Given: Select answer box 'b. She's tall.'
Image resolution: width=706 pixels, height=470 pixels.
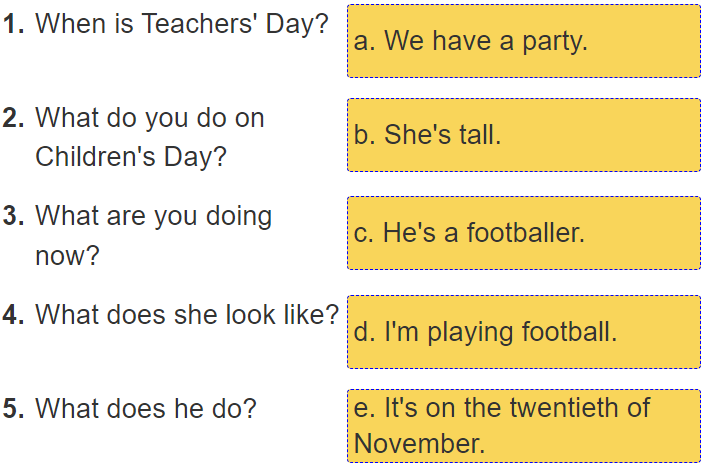Looking at the screenshot, I should [523, 135].
